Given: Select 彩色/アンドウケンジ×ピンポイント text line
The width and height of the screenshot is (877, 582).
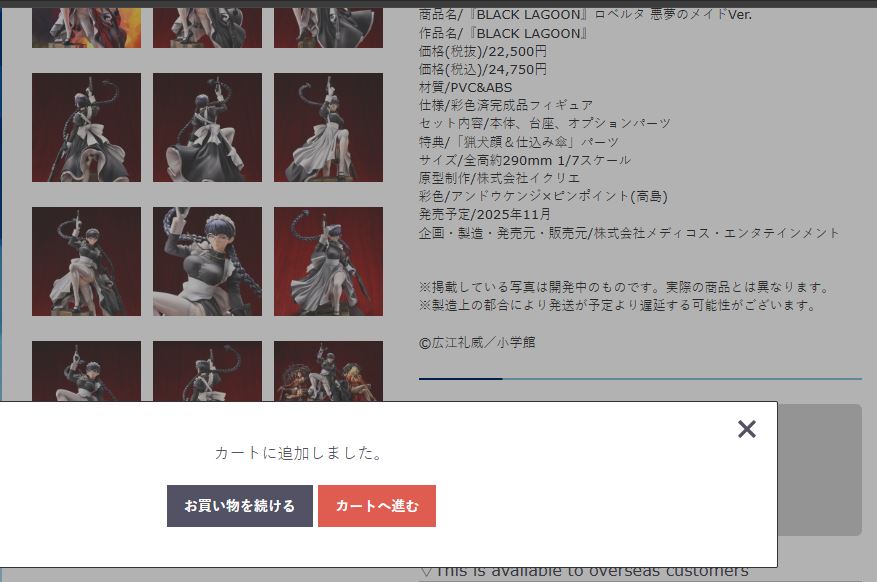Looking at the screenshot, I should 543,196.
